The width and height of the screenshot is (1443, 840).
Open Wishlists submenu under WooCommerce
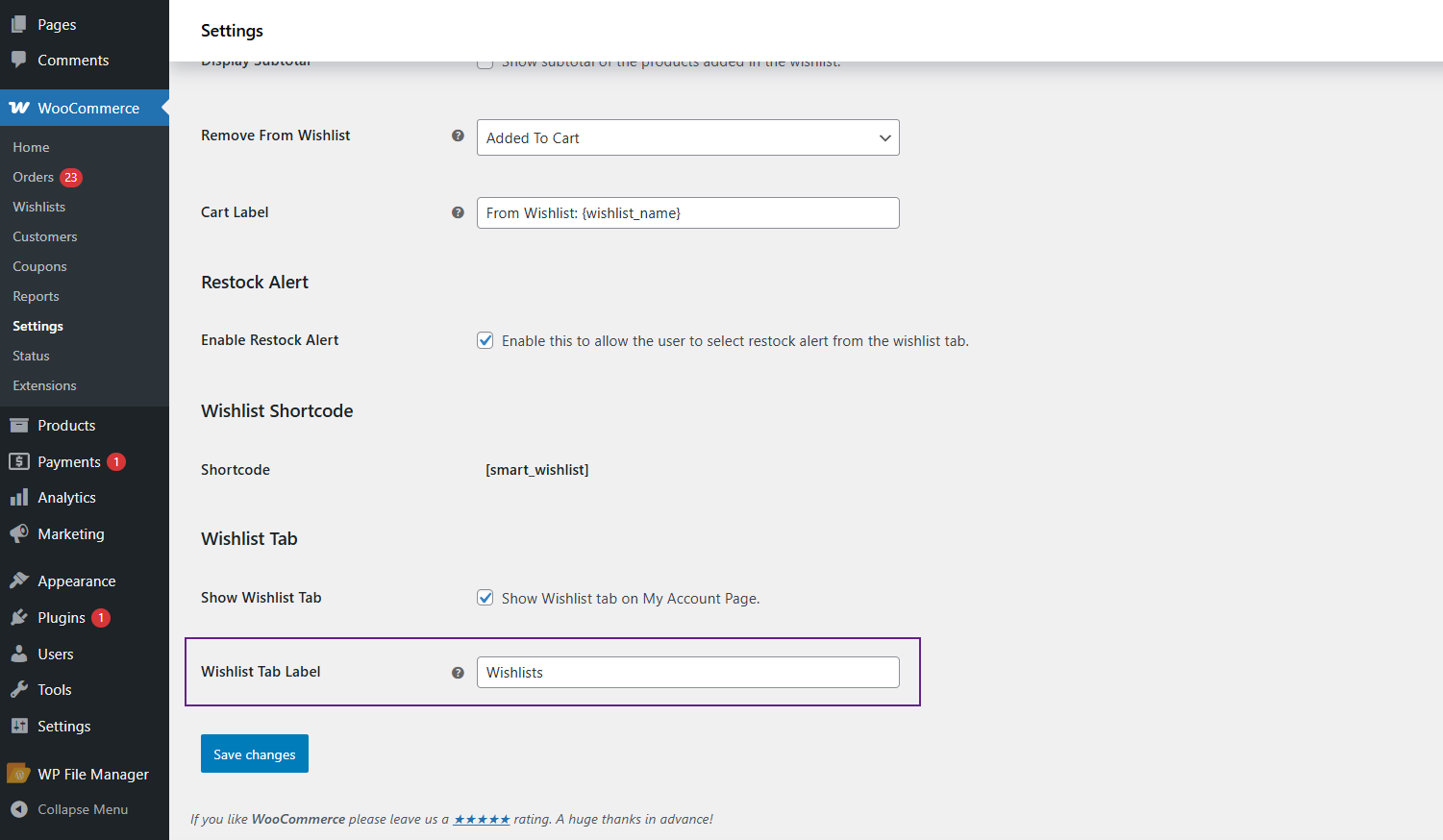[39, 207]
